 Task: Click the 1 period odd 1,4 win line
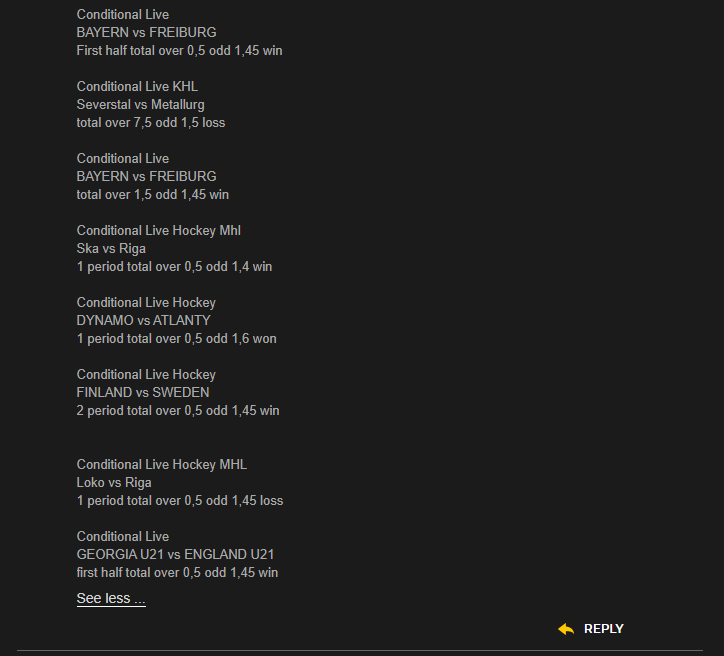pos(174,266)
